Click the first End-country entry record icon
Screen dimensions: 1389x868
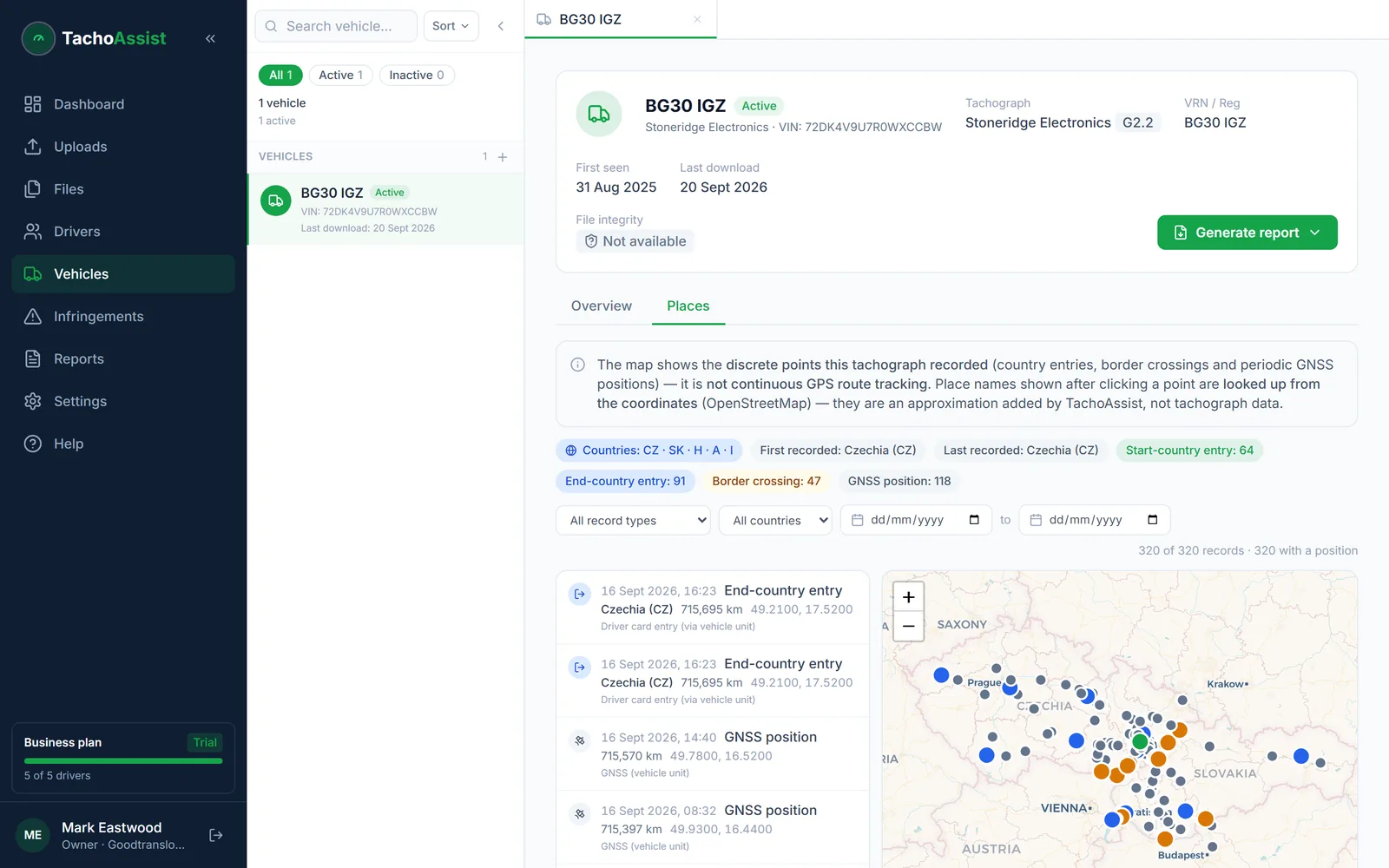tap(580, 594)
